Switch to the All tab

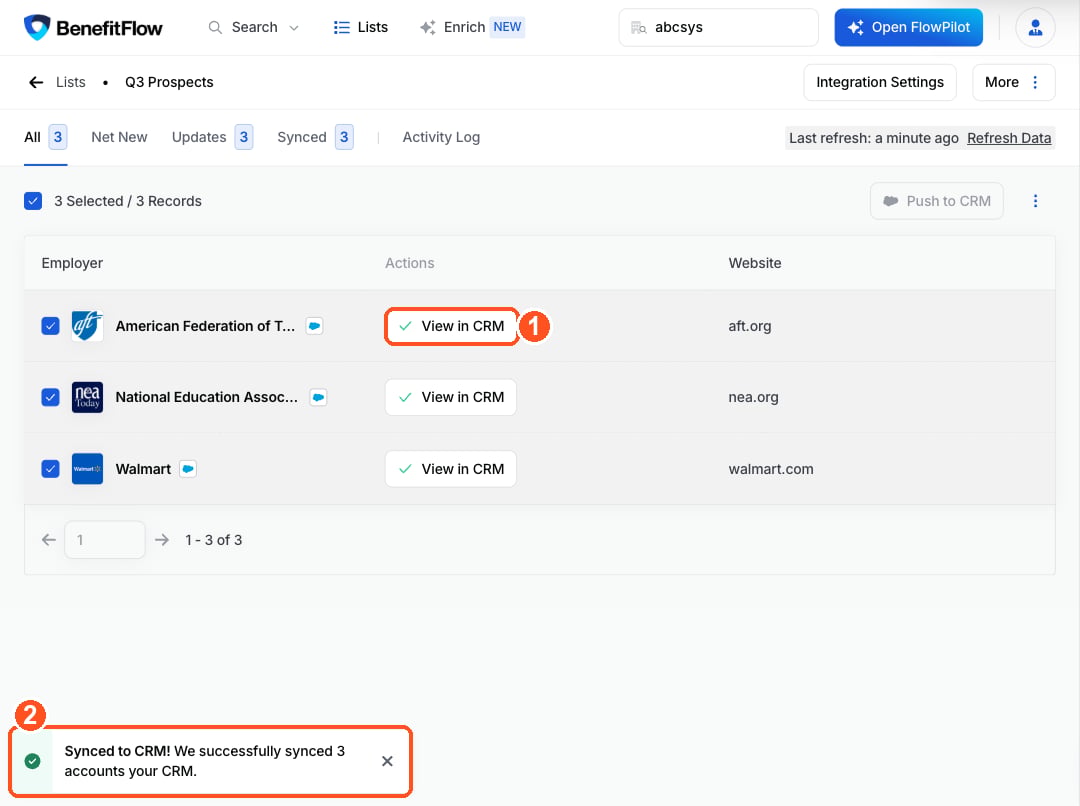point(45,137)
